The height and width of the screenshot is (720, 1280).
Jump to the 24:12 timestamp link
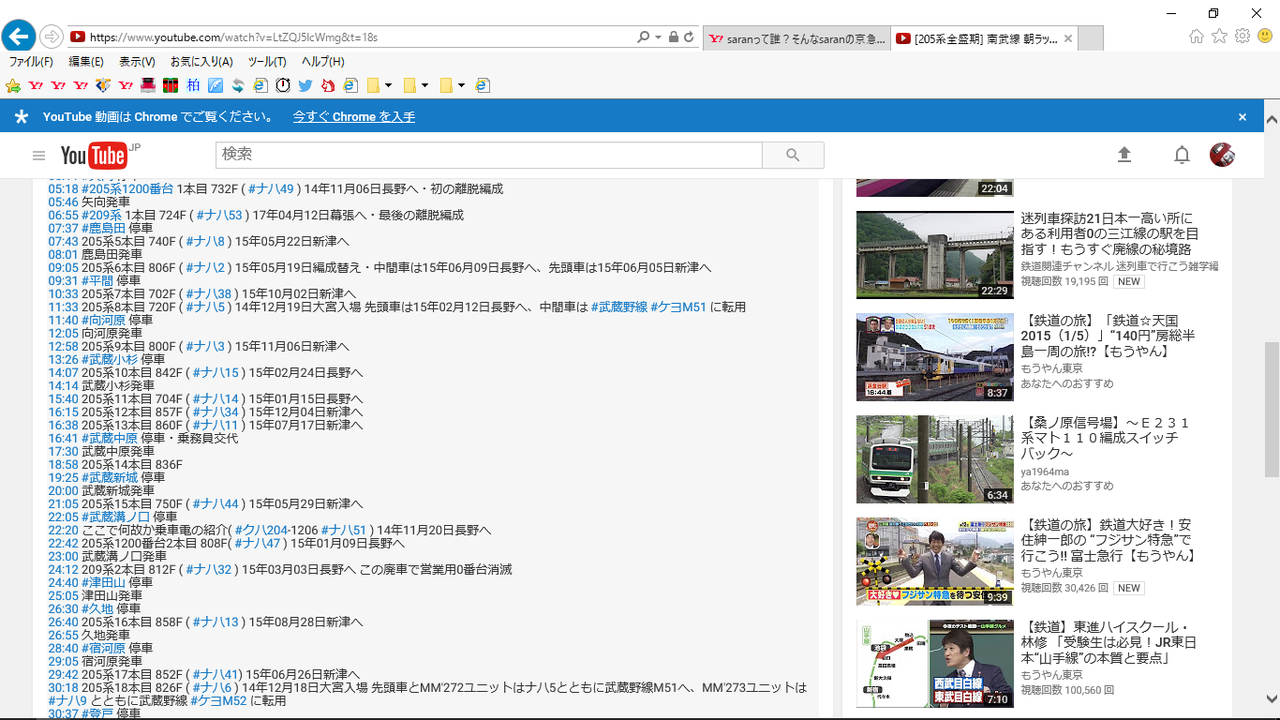tap(63, 569)
